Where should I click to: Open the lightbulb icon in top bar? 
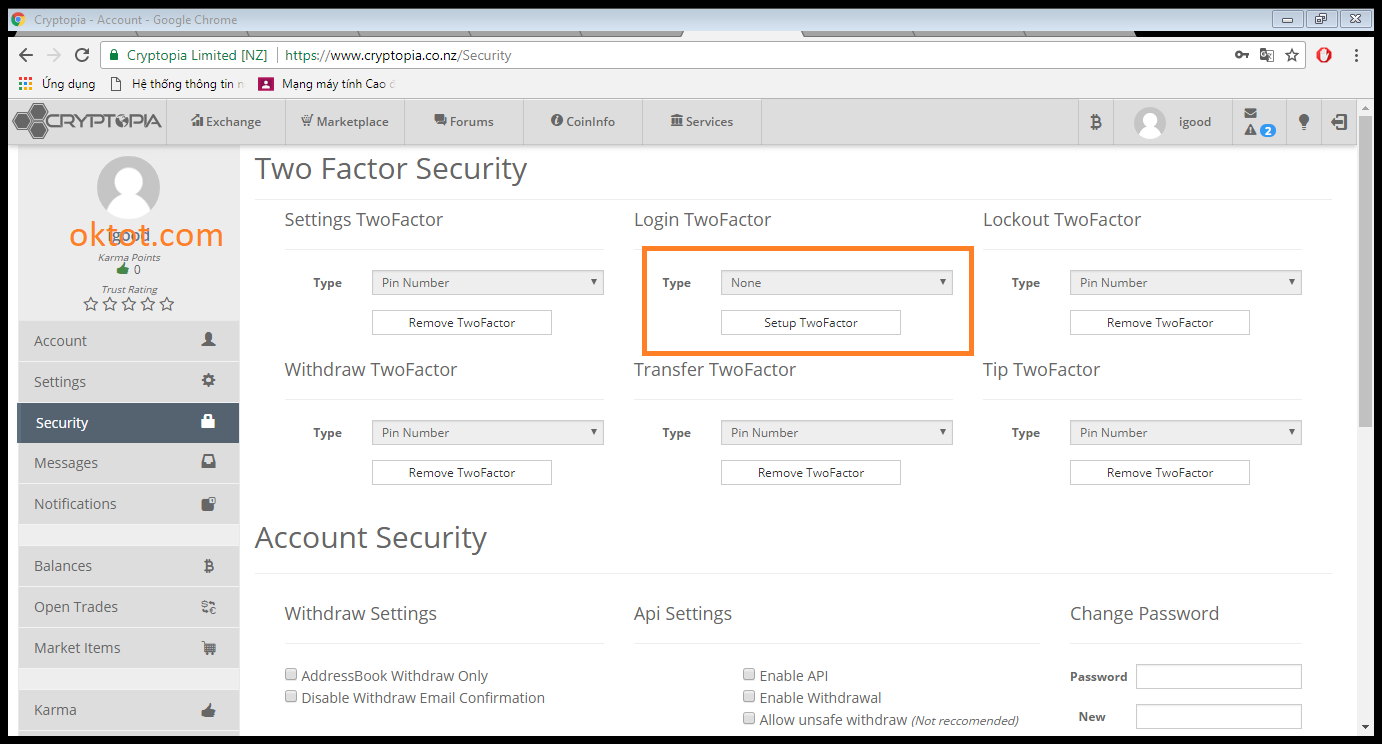click(x=1303, y=122)
